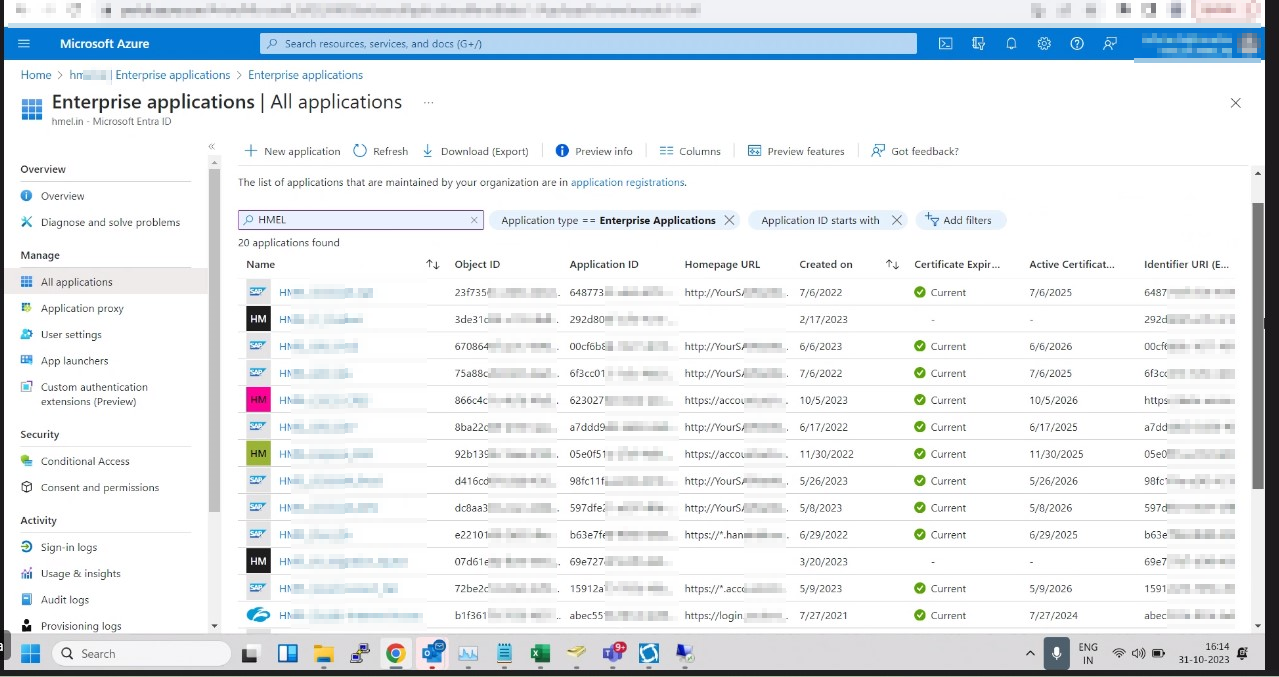This screenshot has height=677, width=1279.
Task: Open the top bar Feedback person icon
Action: click(x=1110, y=44)
